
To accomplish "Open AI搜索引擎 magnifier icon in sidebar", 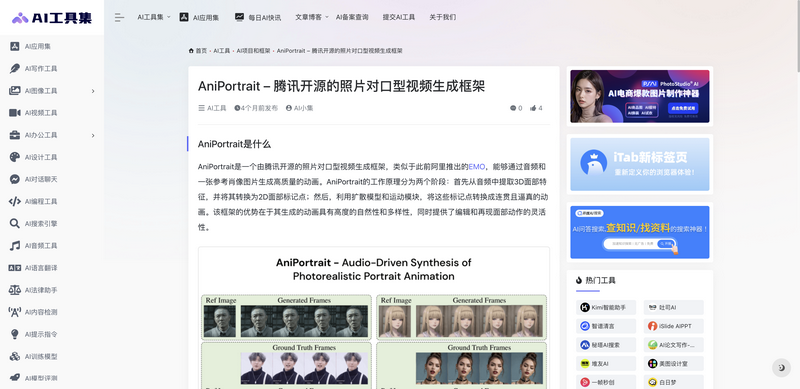I will click(15, 224).
